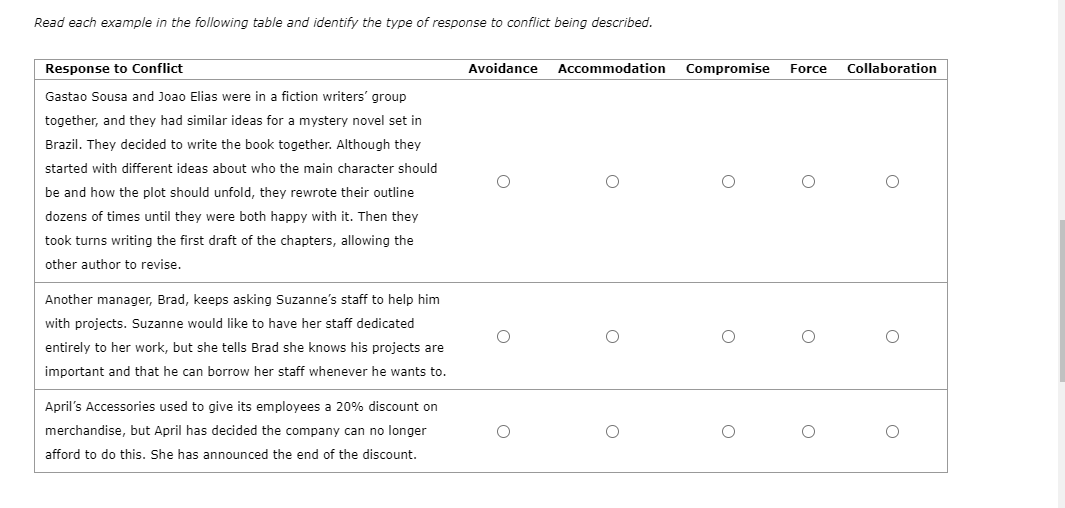Screen dimensions: 1065x508
Task: Select Compromise for the Gastao Sousa example
Action: pyautogui.click(x=728, y=181)
